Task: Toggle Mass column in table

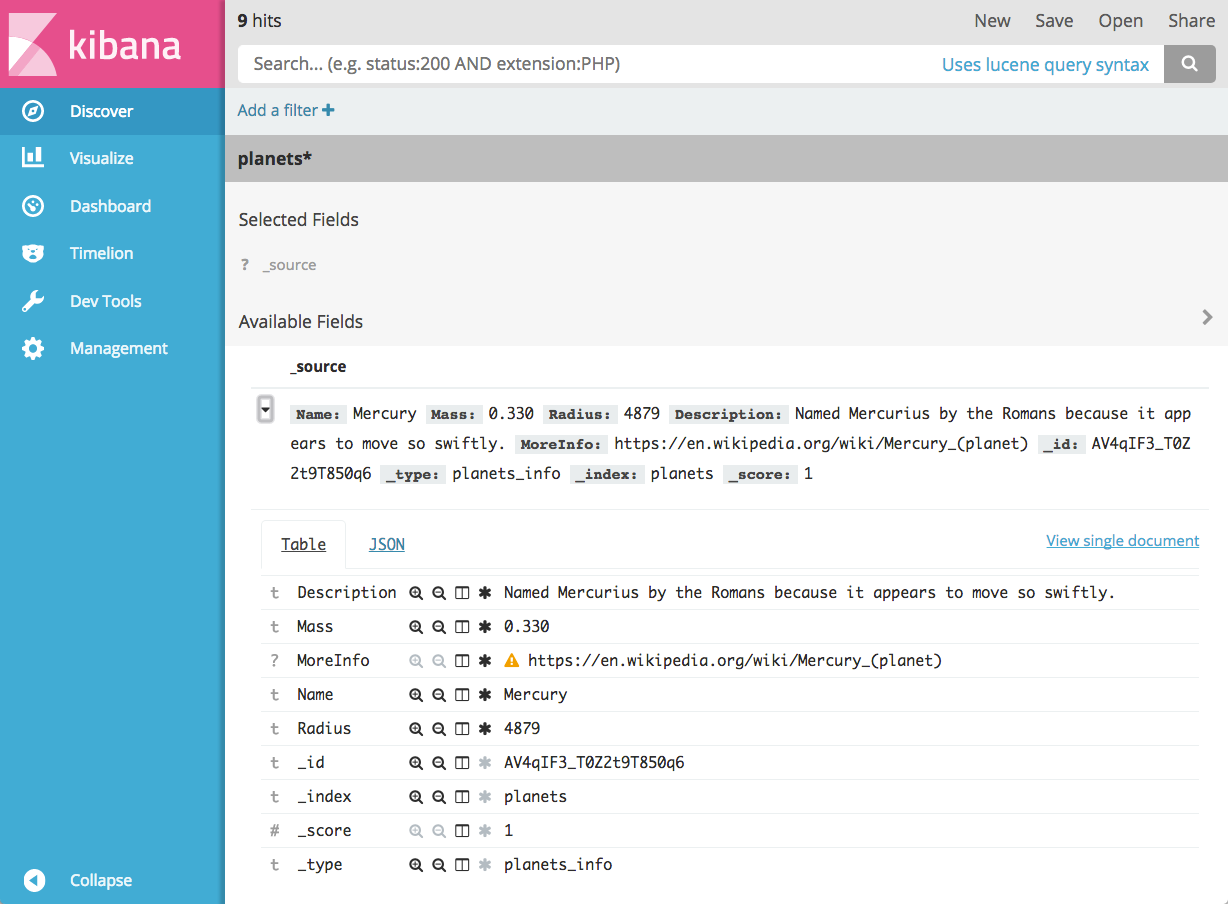Action: pyautogui.click(x=462, y=627)
